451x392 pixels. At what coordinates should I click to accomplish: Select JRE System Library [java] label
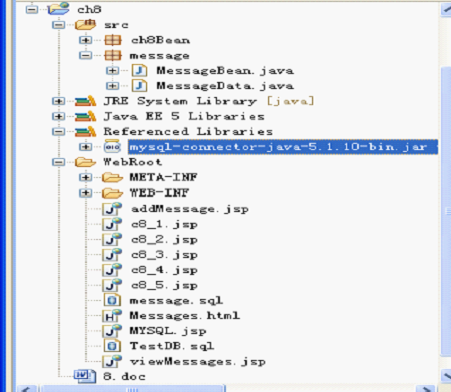tap(209, 101)
